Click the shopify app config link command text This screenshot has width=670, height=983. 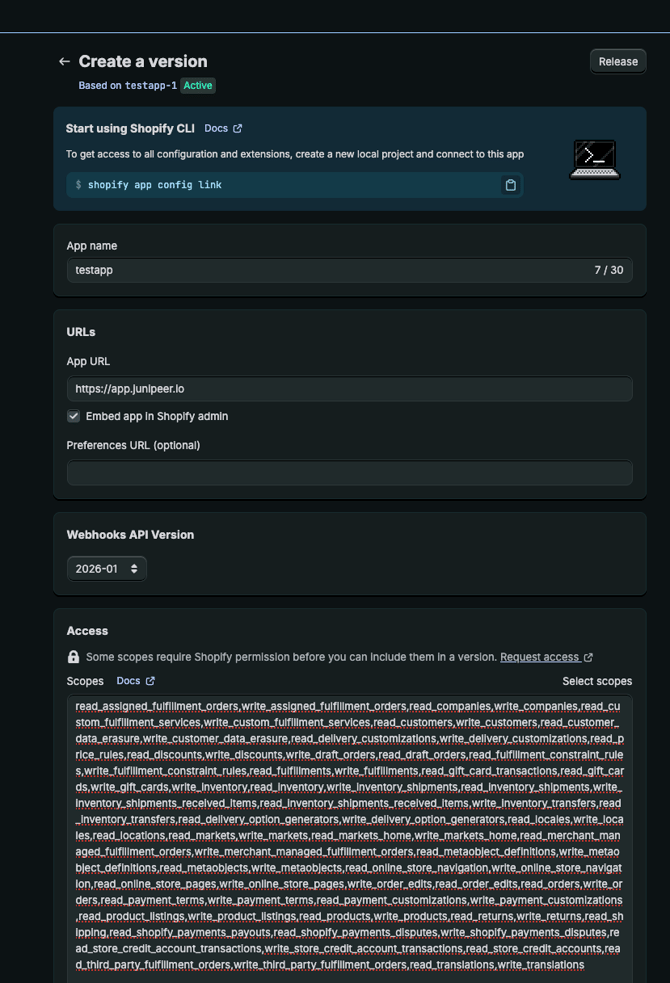155,185
